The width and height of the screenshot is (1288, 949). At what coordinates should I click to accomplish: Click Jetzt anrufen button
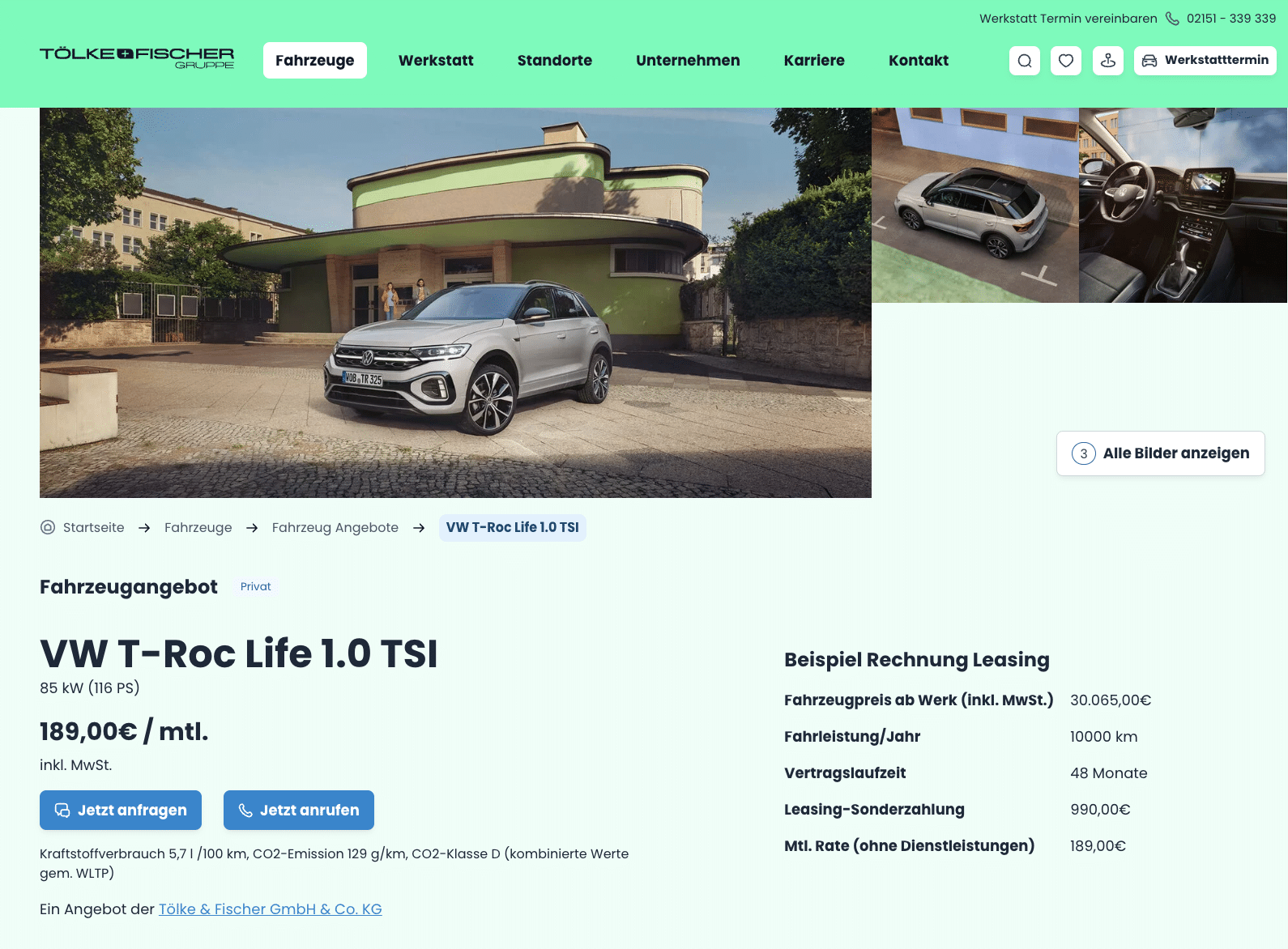point(299,810)
